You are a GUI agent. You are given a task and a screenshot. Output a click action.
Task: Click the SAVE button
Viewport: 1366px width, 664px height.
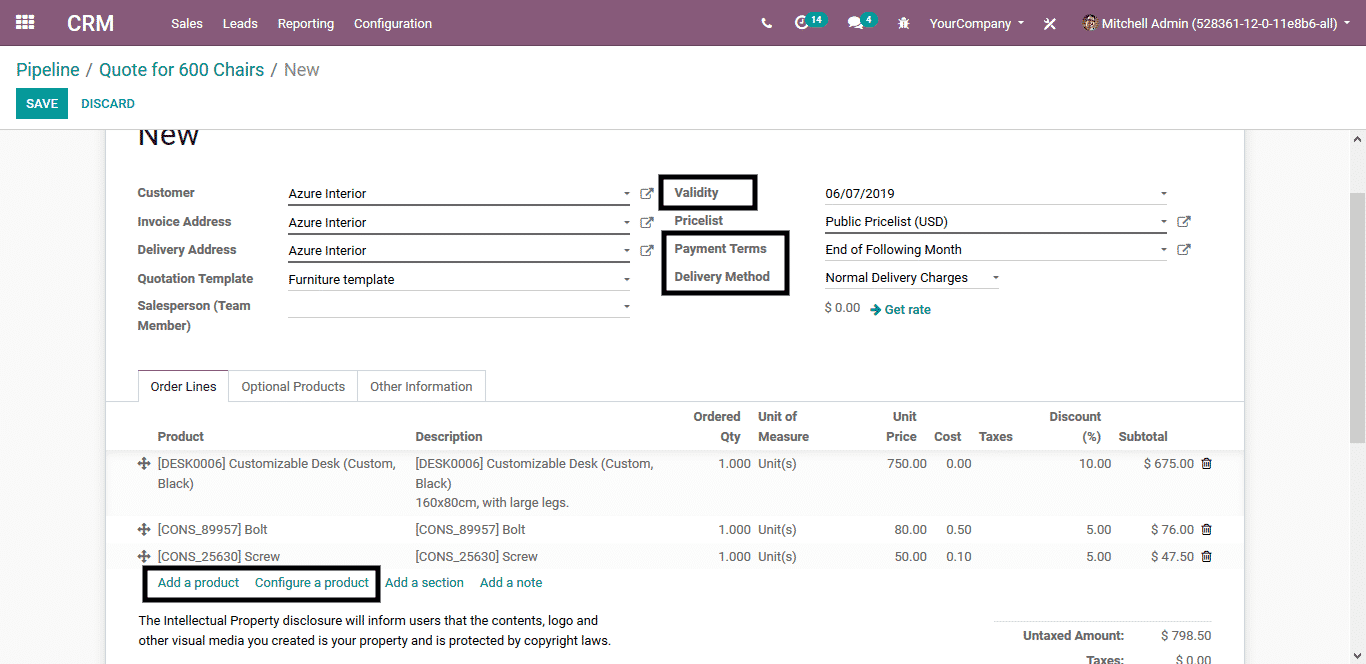(42, 104)
